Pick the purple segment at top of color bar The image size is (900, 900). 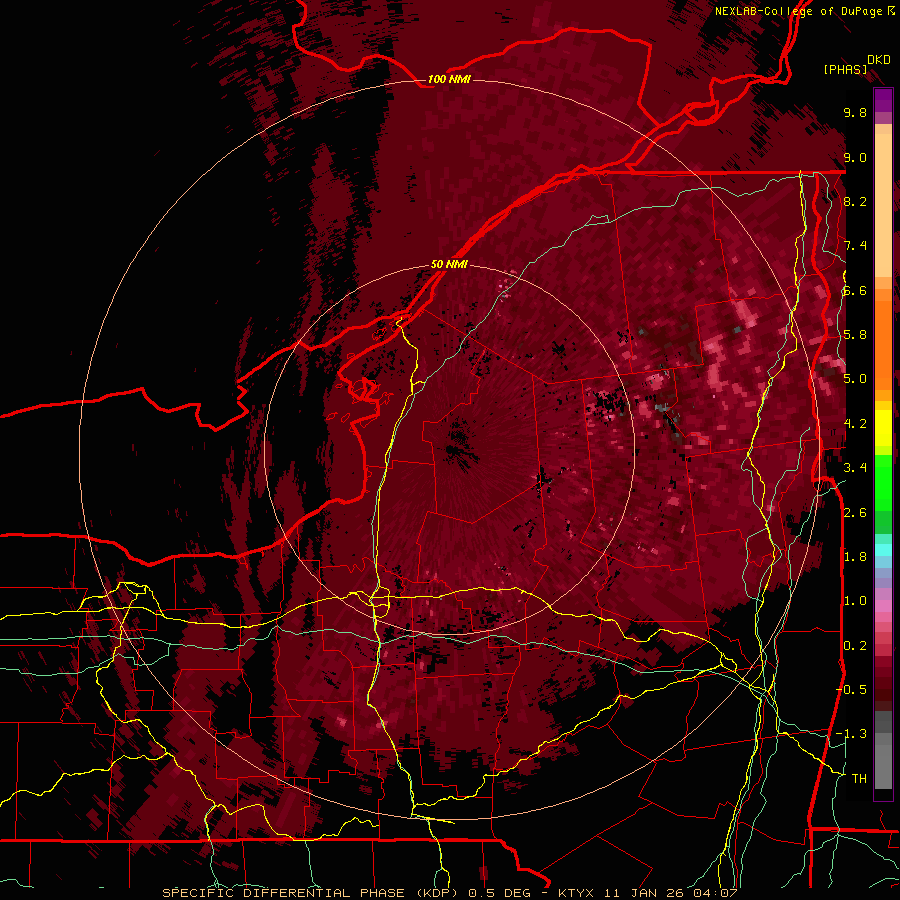tap(883, 100)
